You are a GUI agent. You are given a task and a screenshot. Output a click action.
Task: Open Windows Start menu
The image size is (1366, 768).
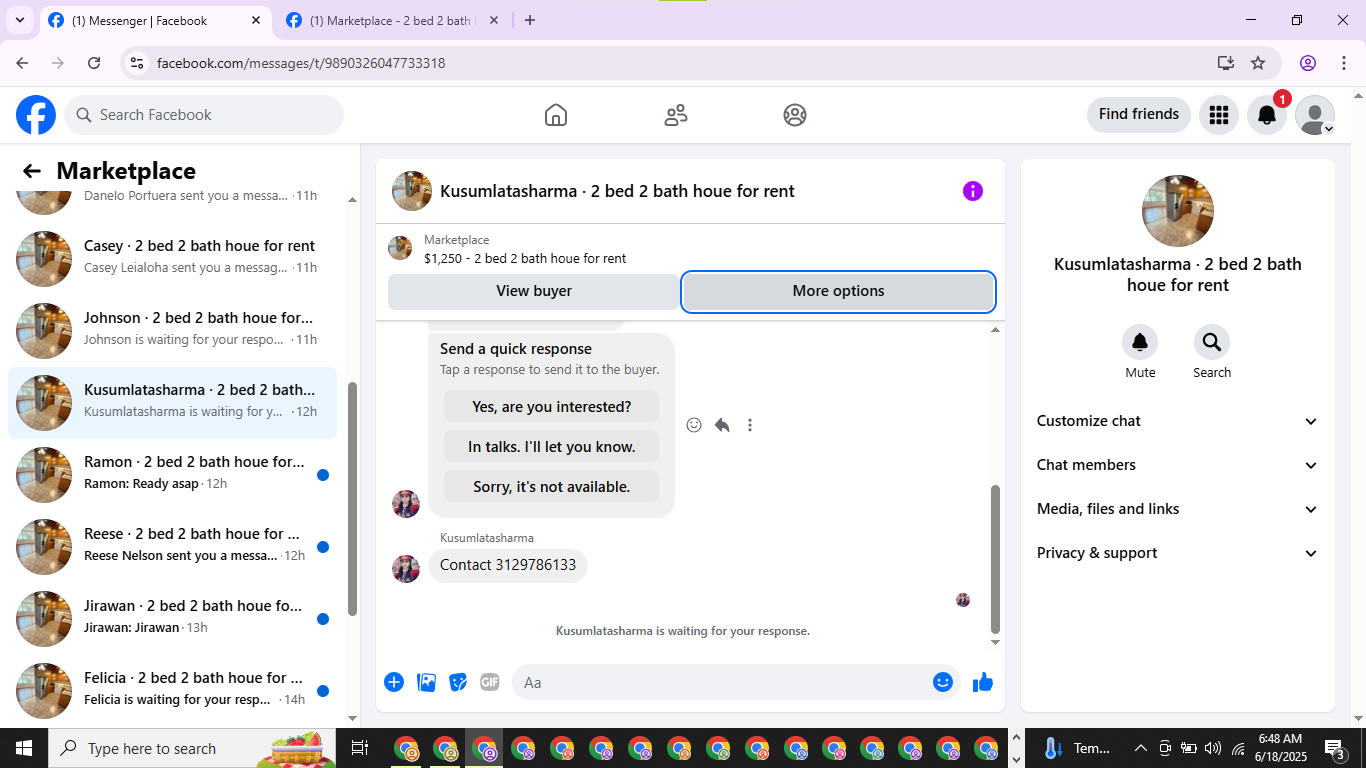coord(24,748)
